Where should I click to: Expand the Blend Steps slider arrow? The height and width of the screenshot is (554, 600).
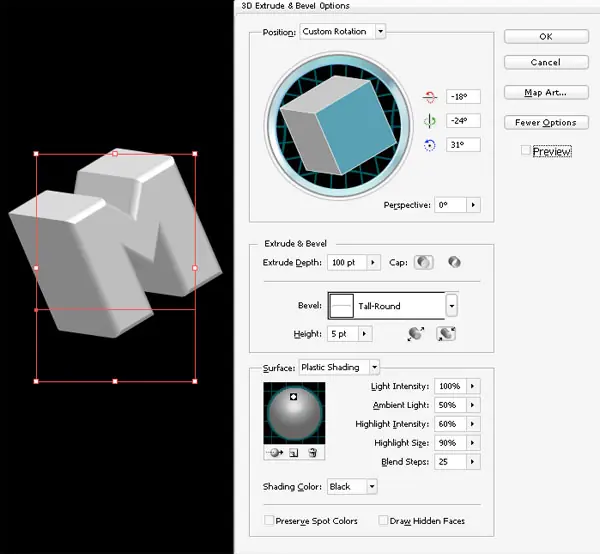click(x=473, y=462)
